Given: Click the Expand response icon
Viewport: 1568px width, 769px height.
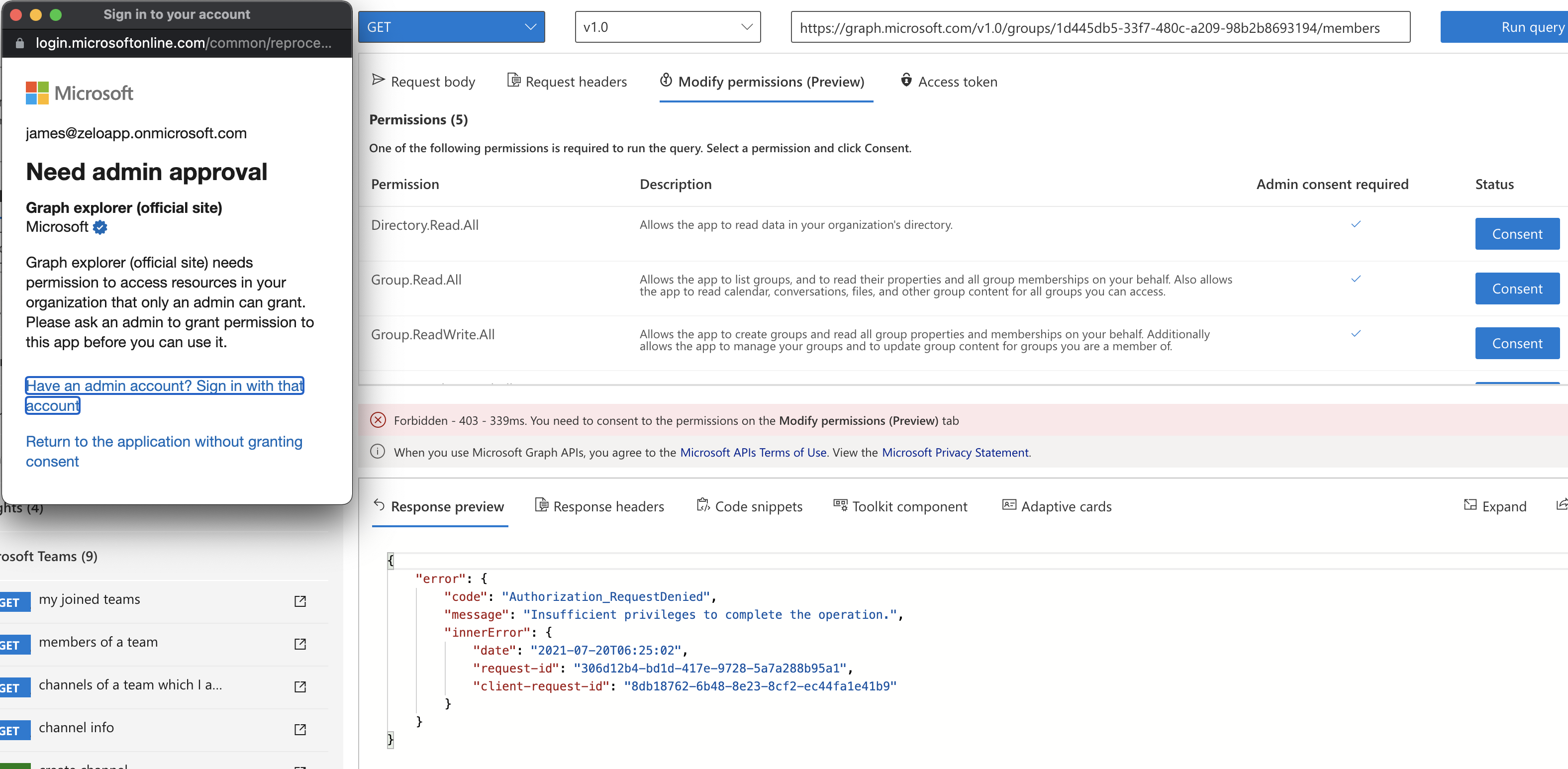Looking at the screenshot, I should 1470,505.
